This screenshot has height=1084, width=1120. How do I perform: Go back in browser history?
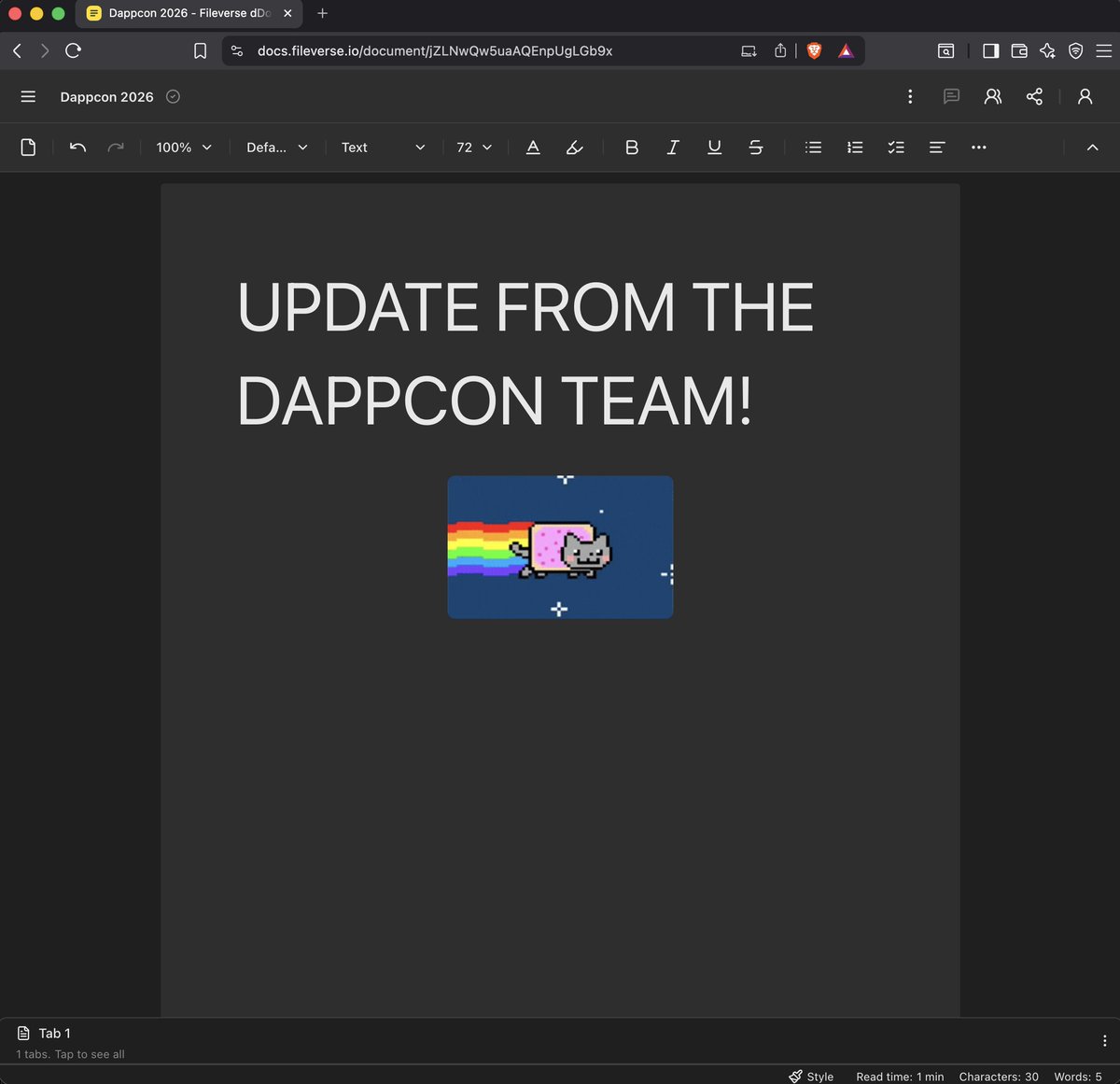(x=17, y=50)
